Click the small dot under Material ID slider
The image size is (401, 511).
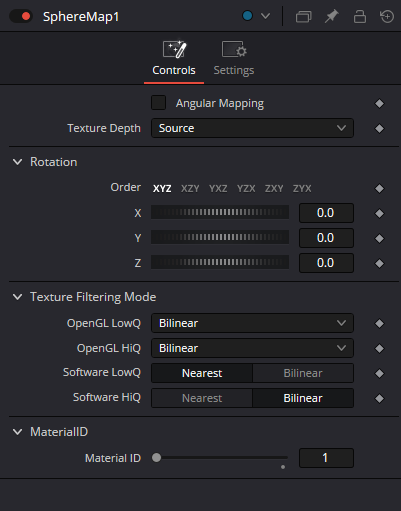click(x=283, y=467)
